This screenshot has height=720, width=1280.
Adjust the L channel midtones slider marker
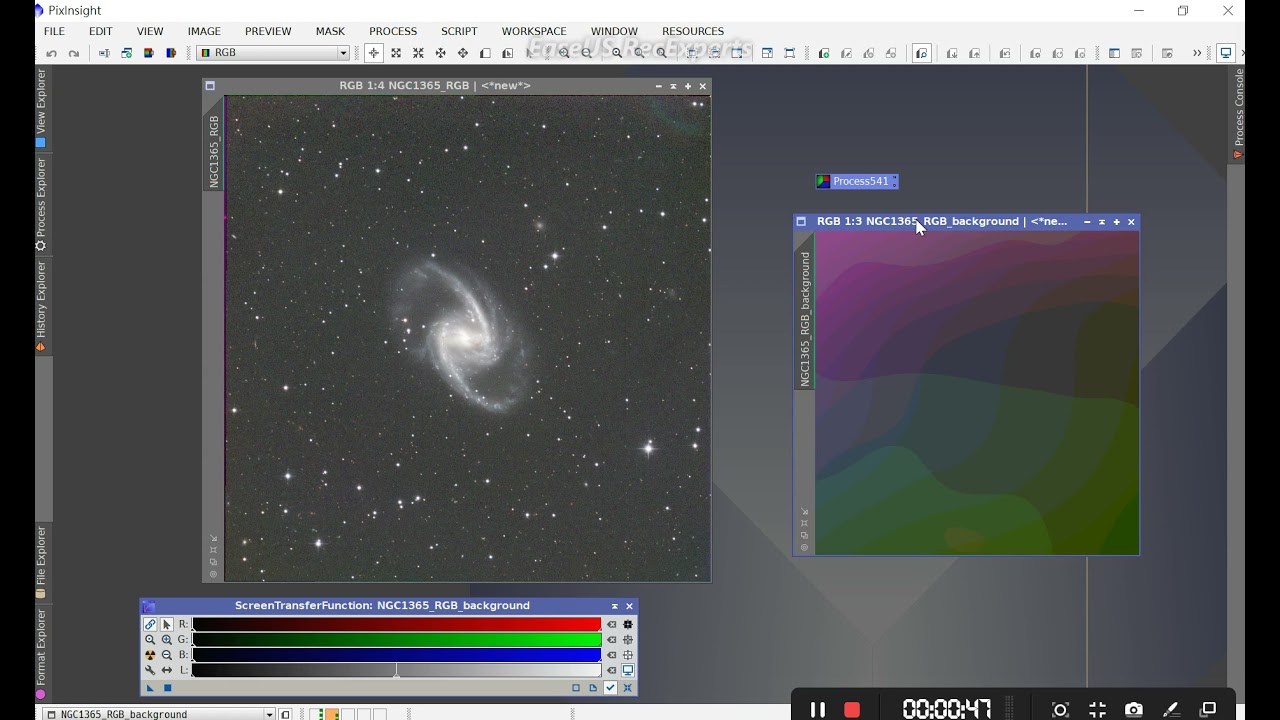pyautogui.click(x=396, y=672)
